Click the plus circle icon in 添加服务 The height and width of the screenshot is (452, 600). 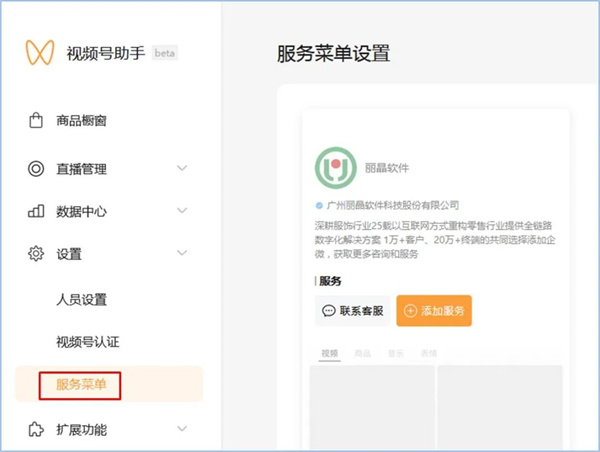point(410,311)
